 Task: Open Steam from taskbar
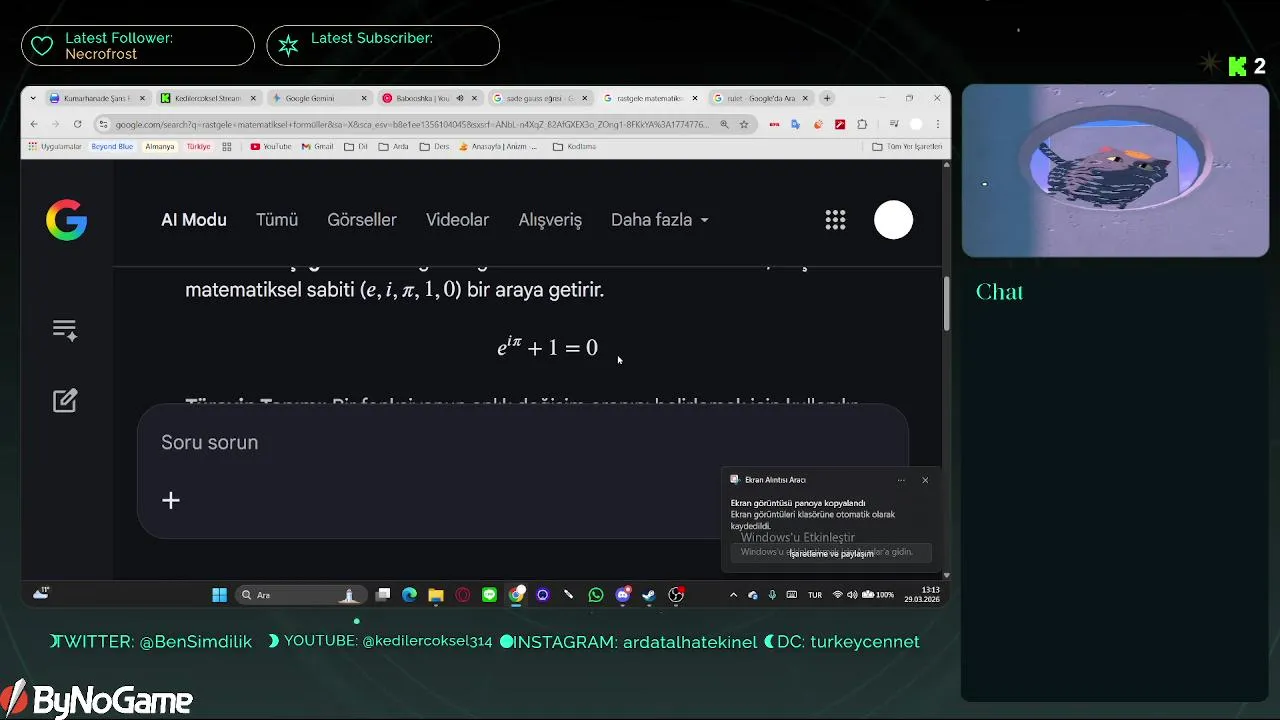(649, 595)
